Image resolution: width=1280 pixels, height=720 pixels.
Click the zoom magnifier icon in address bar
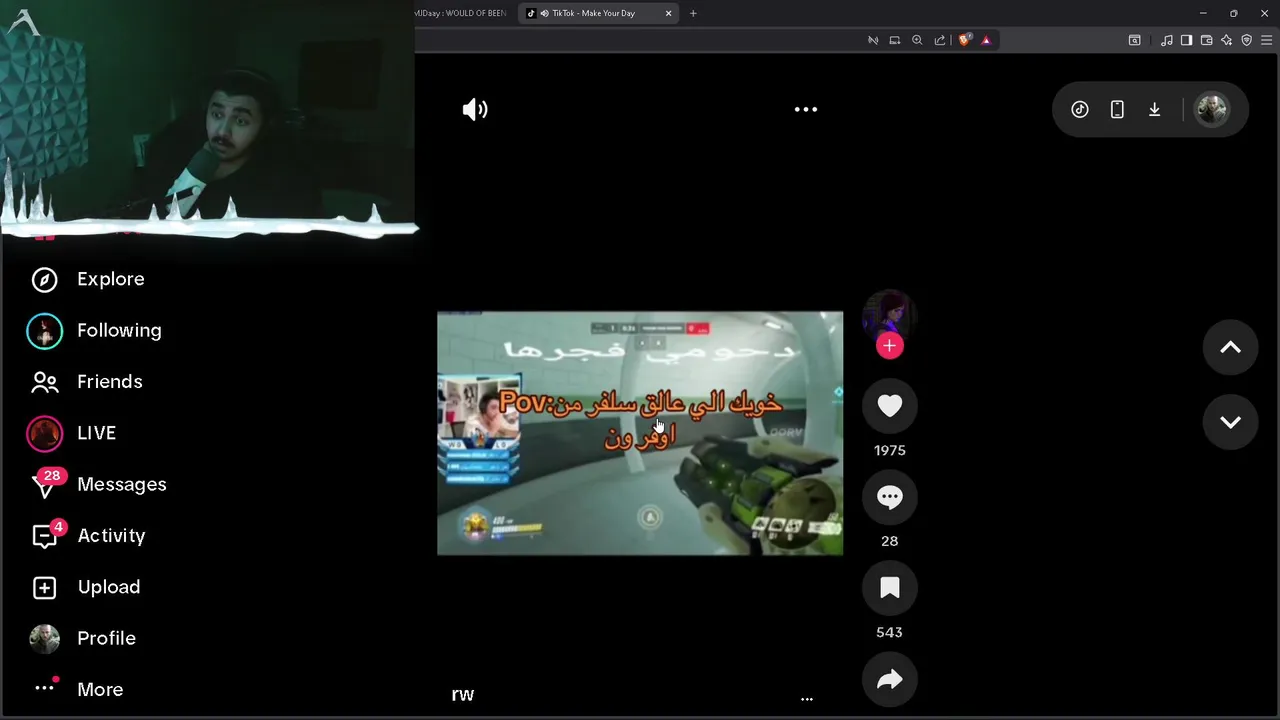(917, 40)
